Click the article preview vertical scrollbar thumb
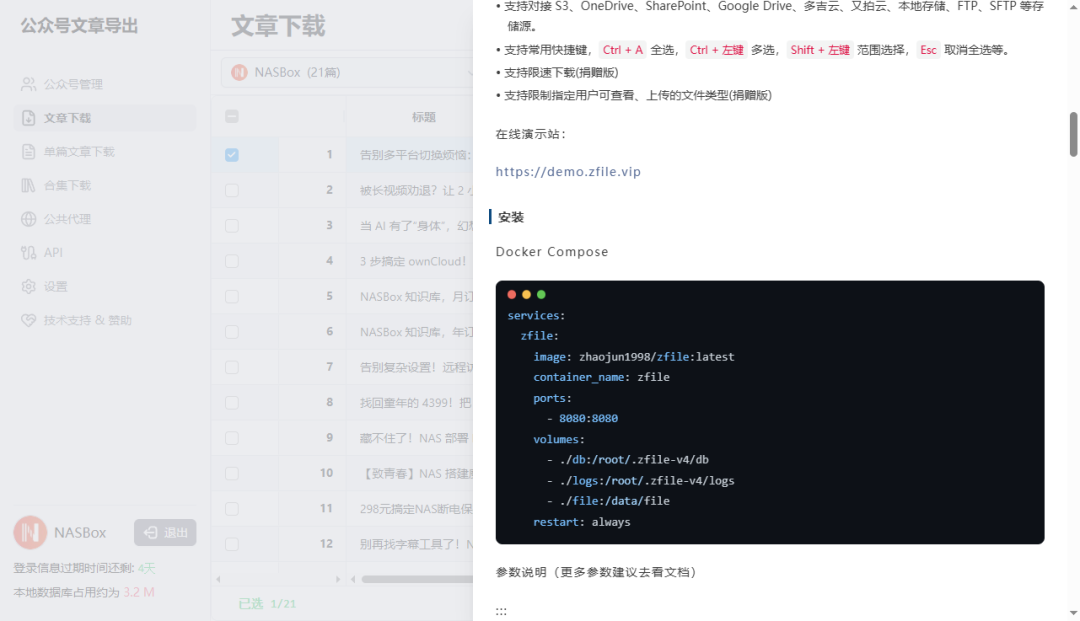 1073,134
